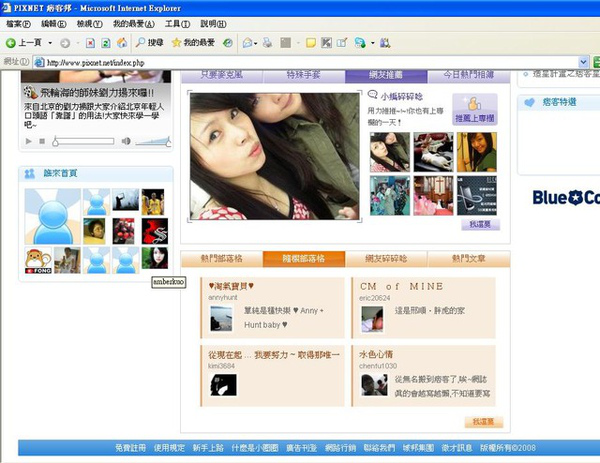Open the Back button history dropdown arrow
Viewport: 600px width, 463px height.
point(50,43)
